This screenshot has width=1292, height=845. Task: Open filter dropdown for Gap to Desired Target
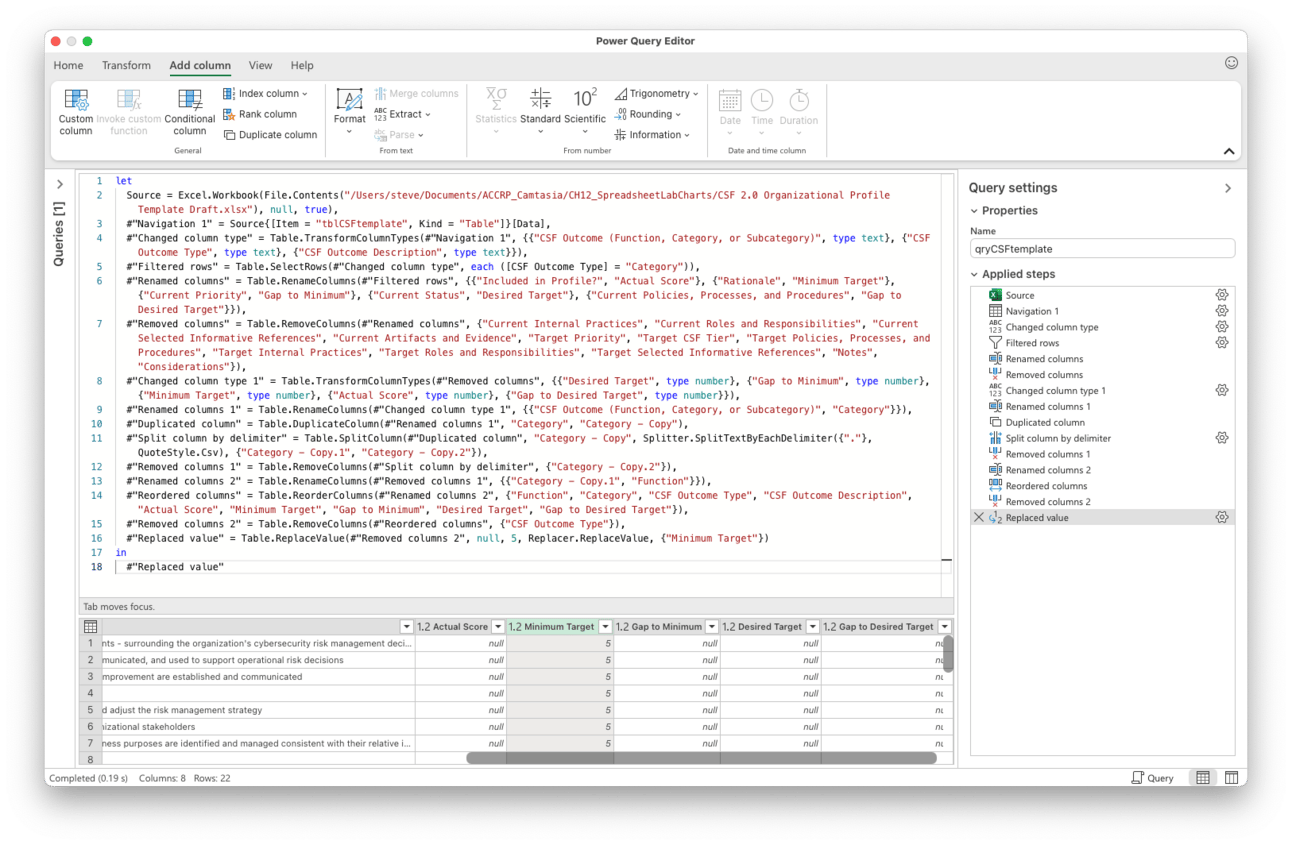(944, 627)
